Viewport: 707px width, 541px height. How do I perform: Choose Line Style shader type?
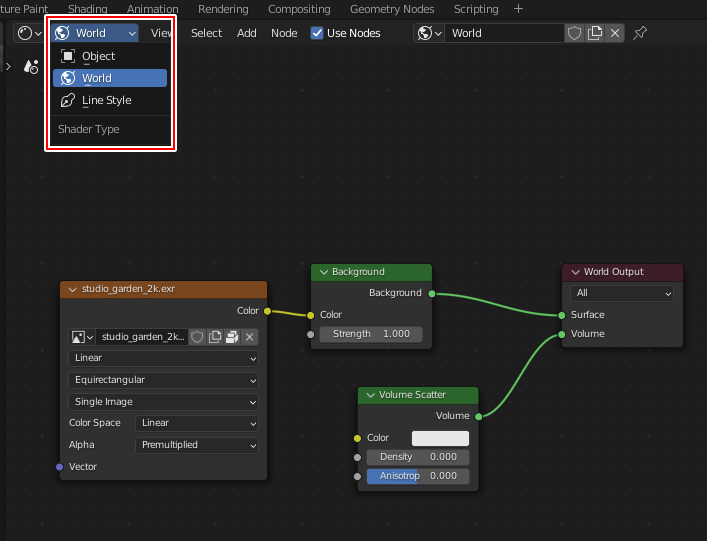click(x=105, y=100)
